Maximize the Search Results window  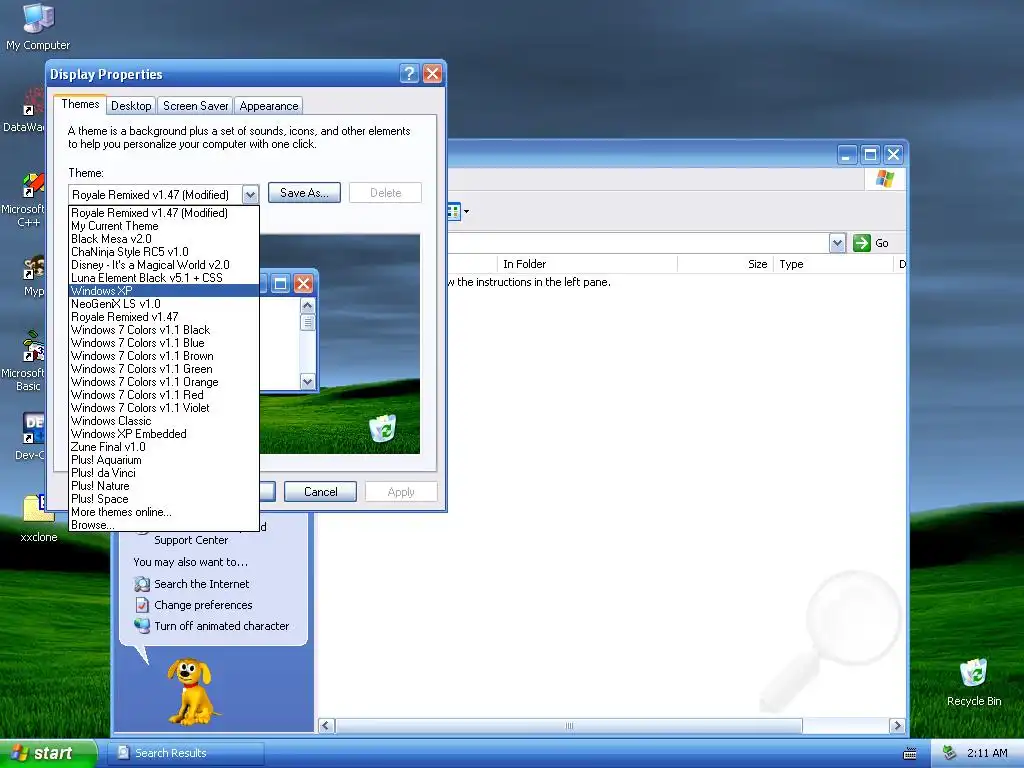[x=870, y=155]
